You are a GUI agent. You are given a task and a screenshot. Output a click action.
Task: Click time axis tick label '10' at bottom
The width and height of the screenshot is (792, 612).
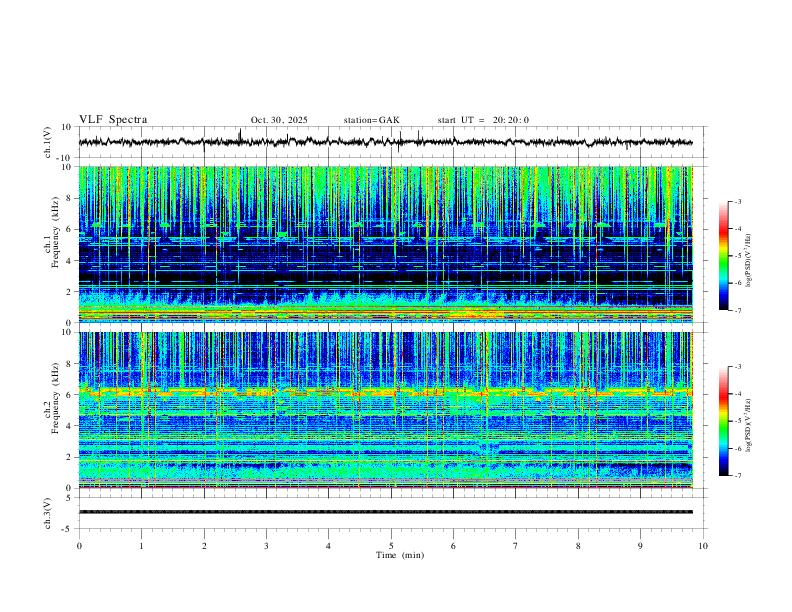[x=703, y=546]
